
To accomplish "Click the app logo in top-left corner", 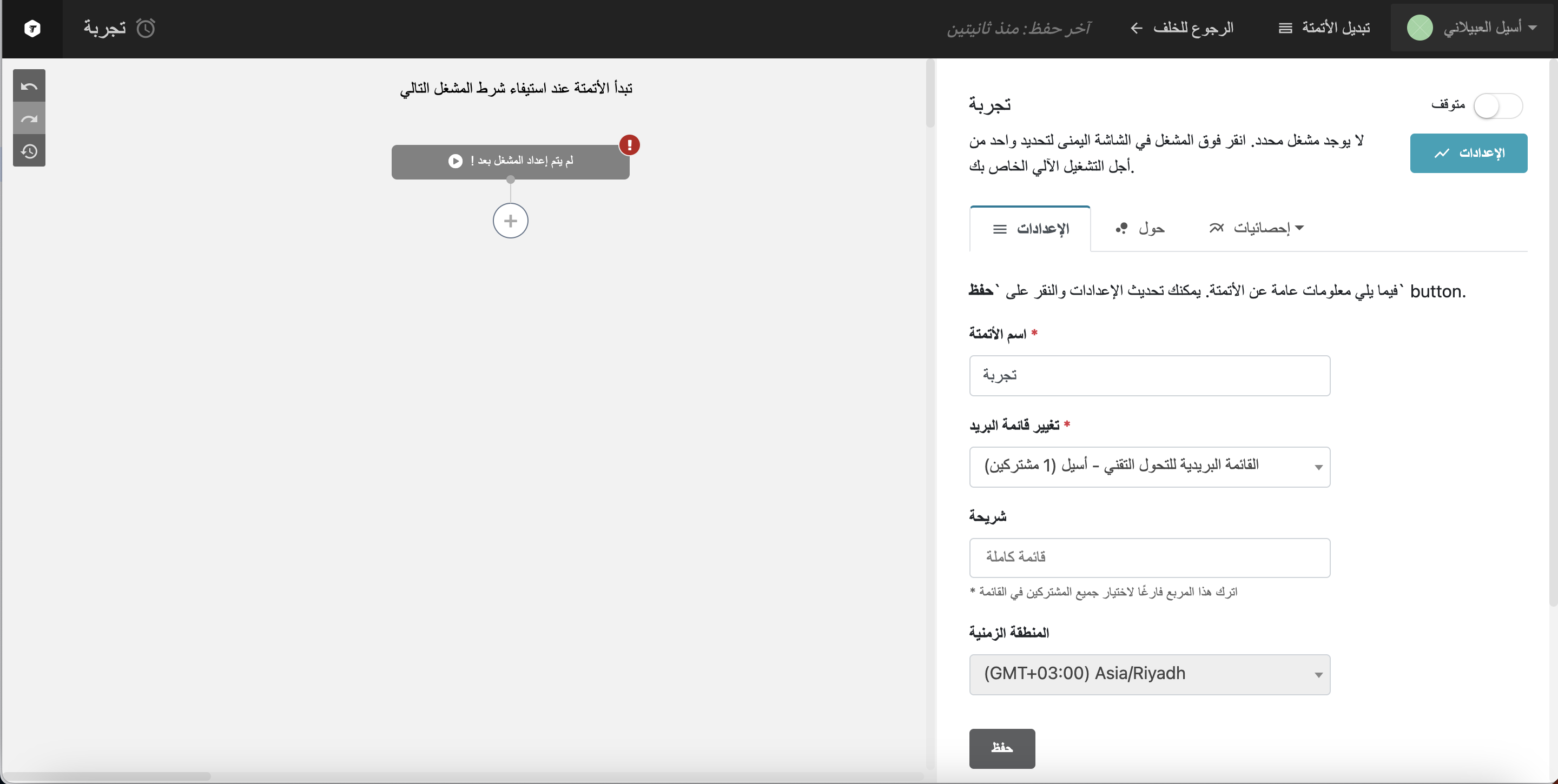I will pyautogui.click(x=32, y=29).
